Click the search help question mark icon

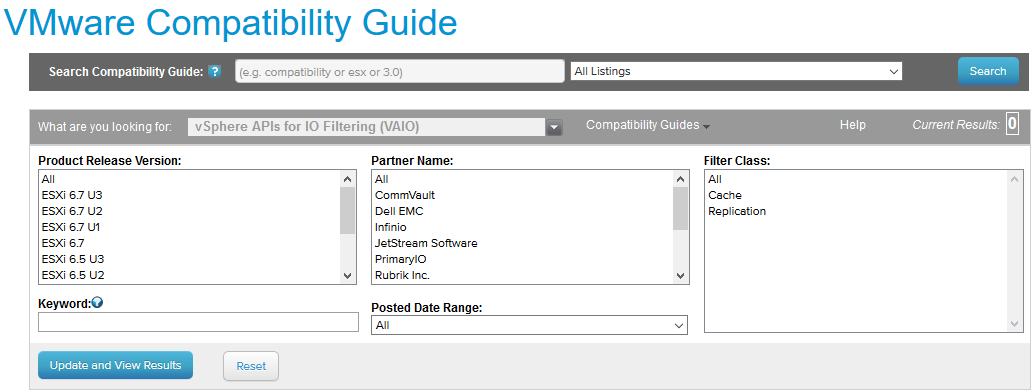click(x=215, y=72)
